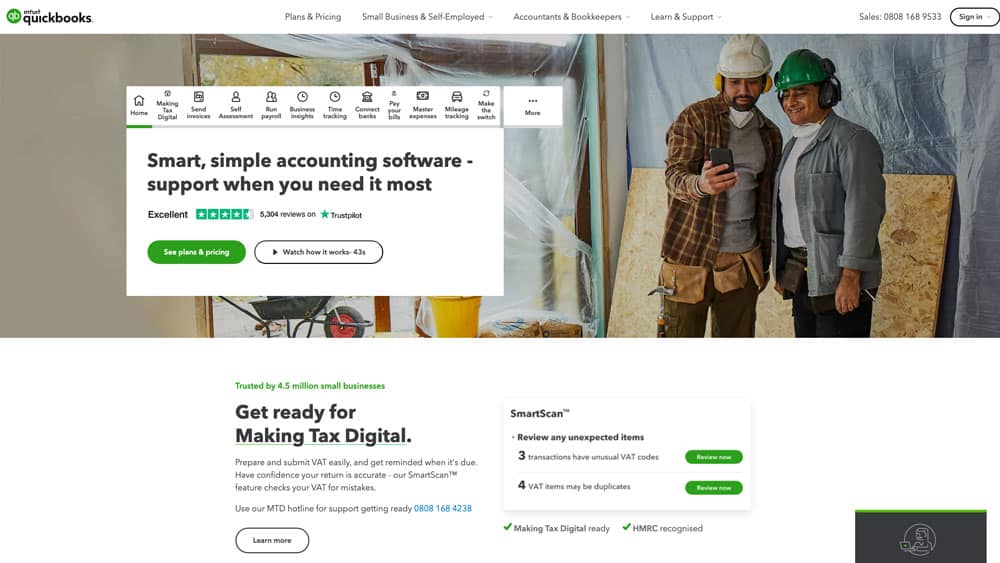Open the Connect banks icon
Image resolution: width=1000 pixels, height=563 pixels.
[x=367, y=97]
